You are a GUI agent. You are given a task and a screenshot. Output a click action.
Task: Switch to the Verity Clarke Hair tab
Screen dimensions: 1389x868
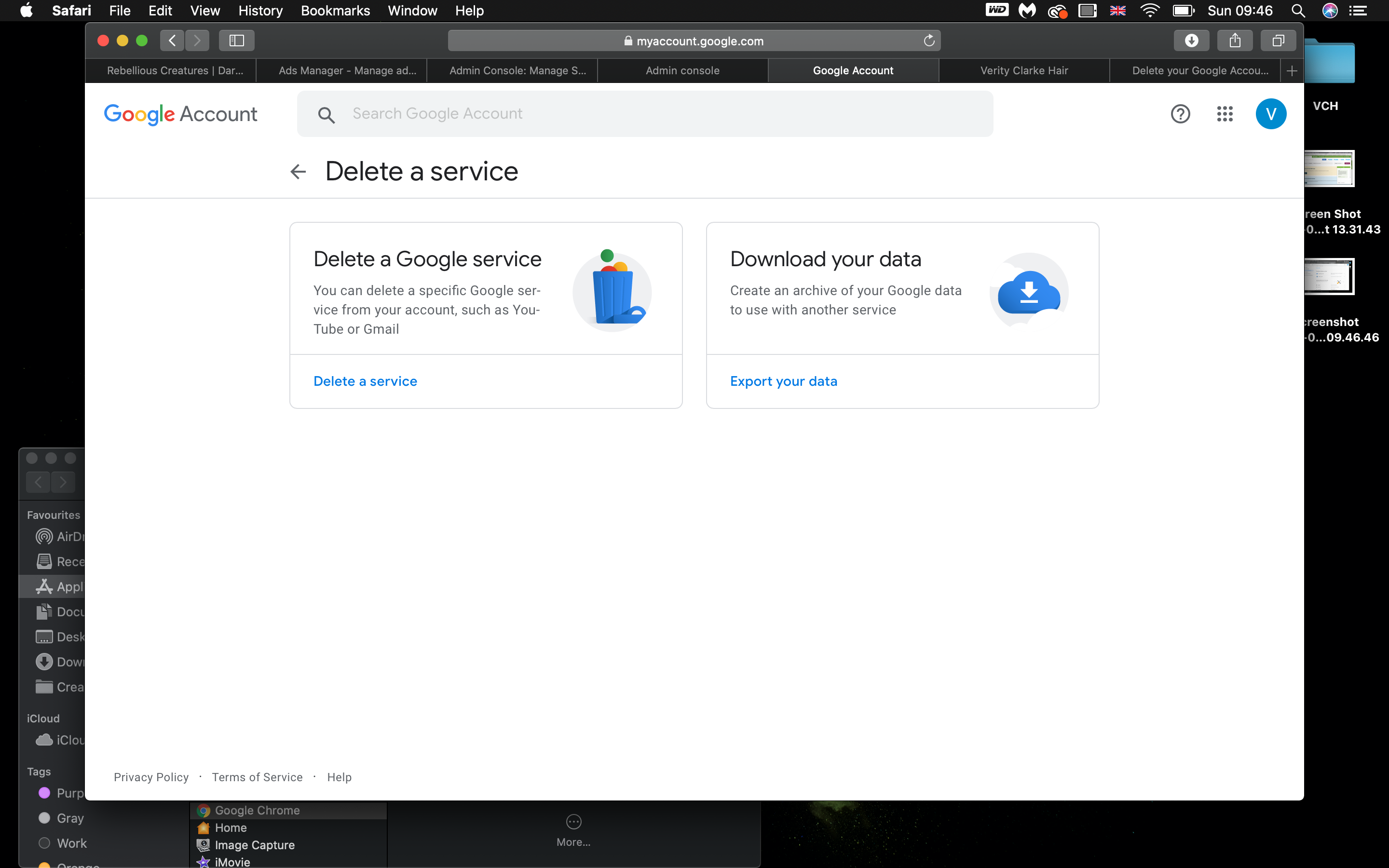click(1023, 70)
